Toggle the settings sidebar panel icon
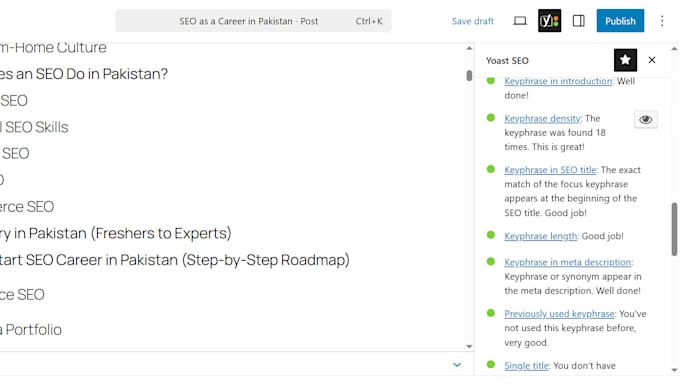This screenshot has width=680, height=392. coord(579,21)
